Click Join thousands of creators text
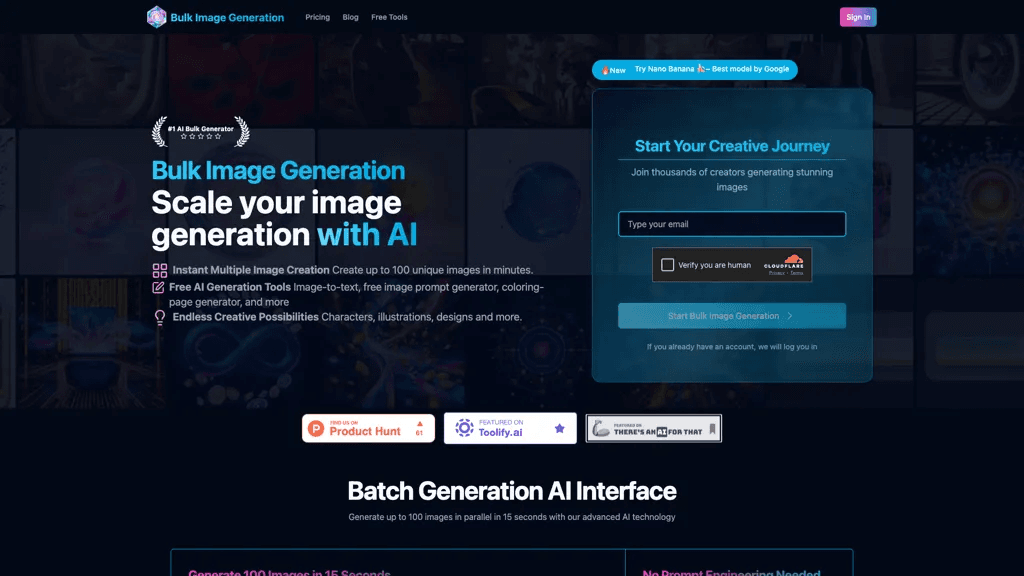Image resolution: width=1024 pixels, height=576 pixels. pos(731,180)
